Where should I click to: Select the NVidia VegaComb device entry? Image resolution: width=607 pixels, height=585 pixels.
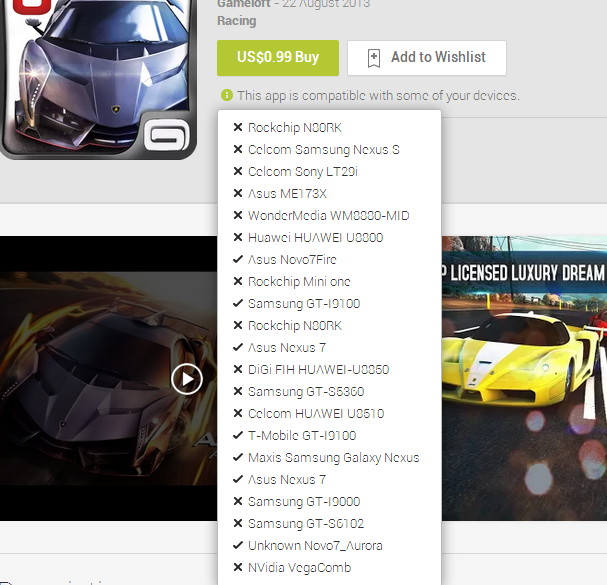(299, 568)
